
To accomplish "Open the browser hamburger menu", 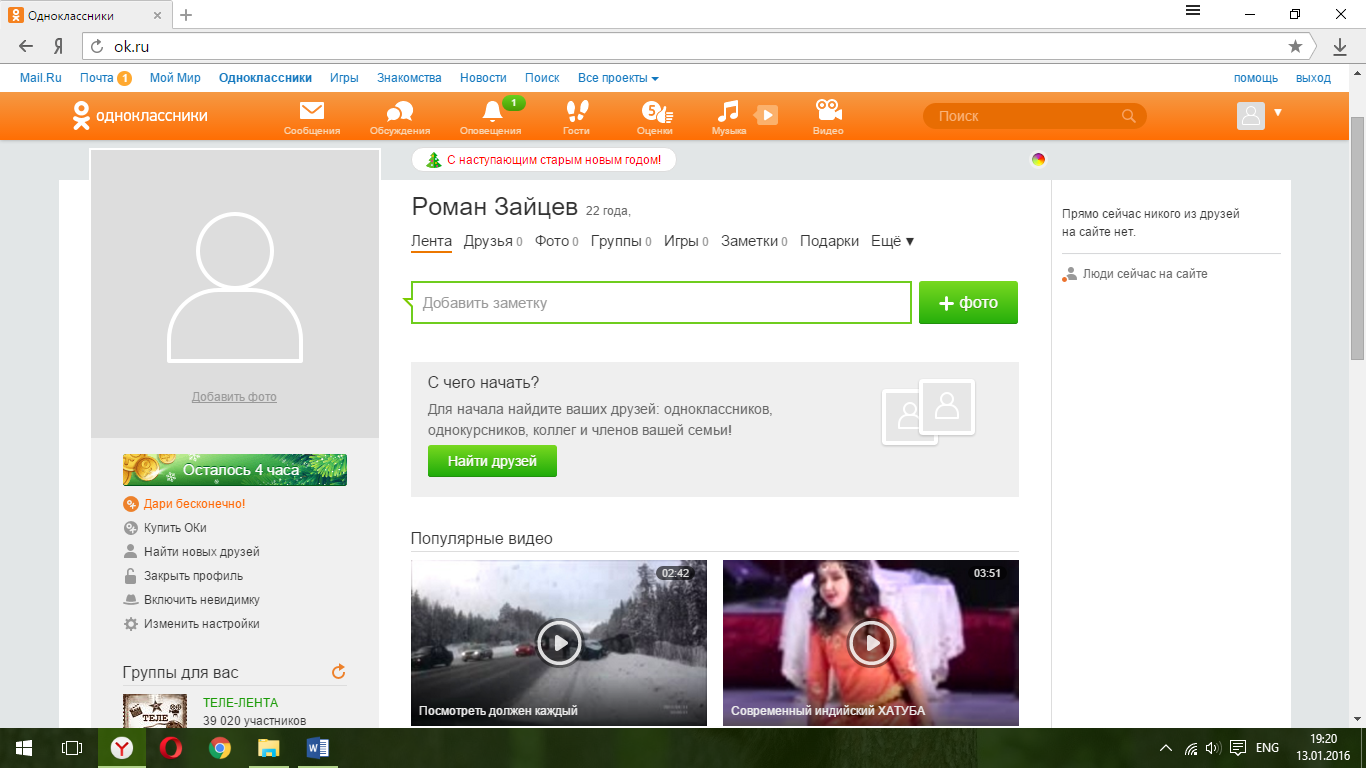I will point(1193,11).
